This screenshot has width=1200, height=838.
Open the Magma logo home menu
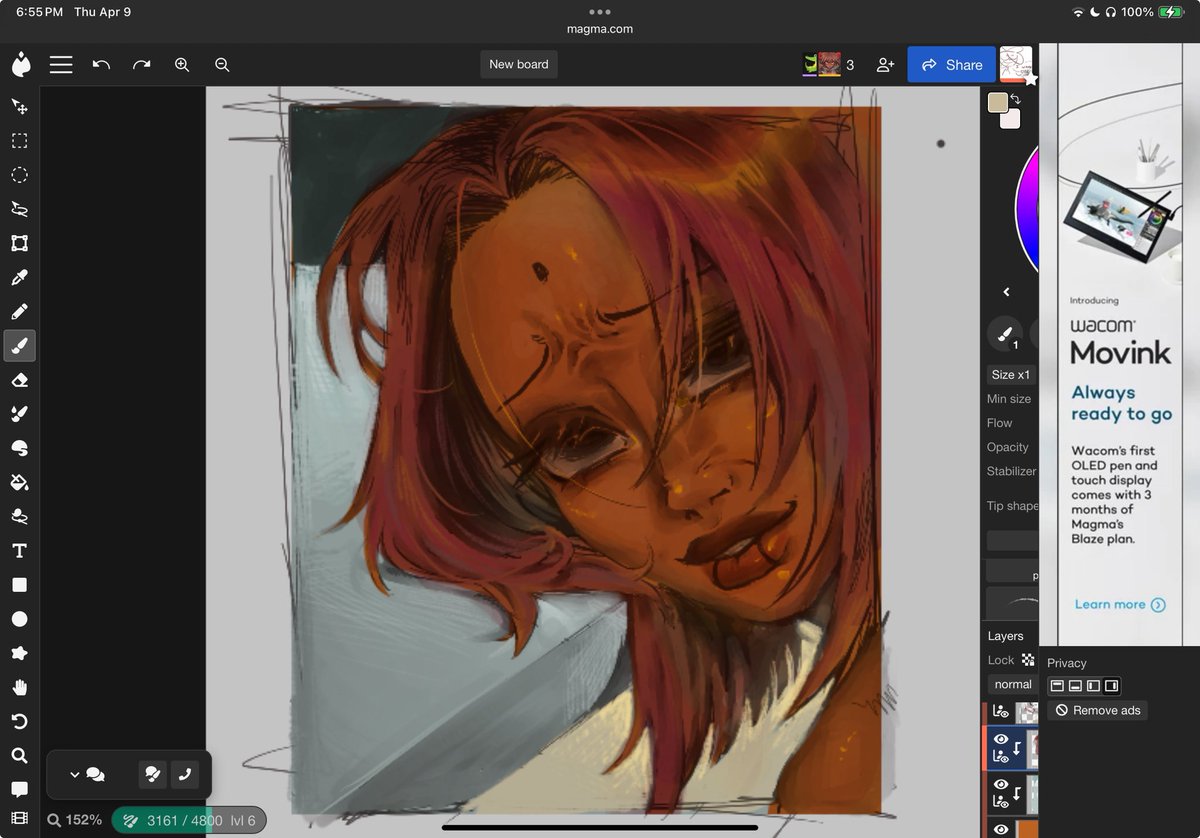coord(20,64)
